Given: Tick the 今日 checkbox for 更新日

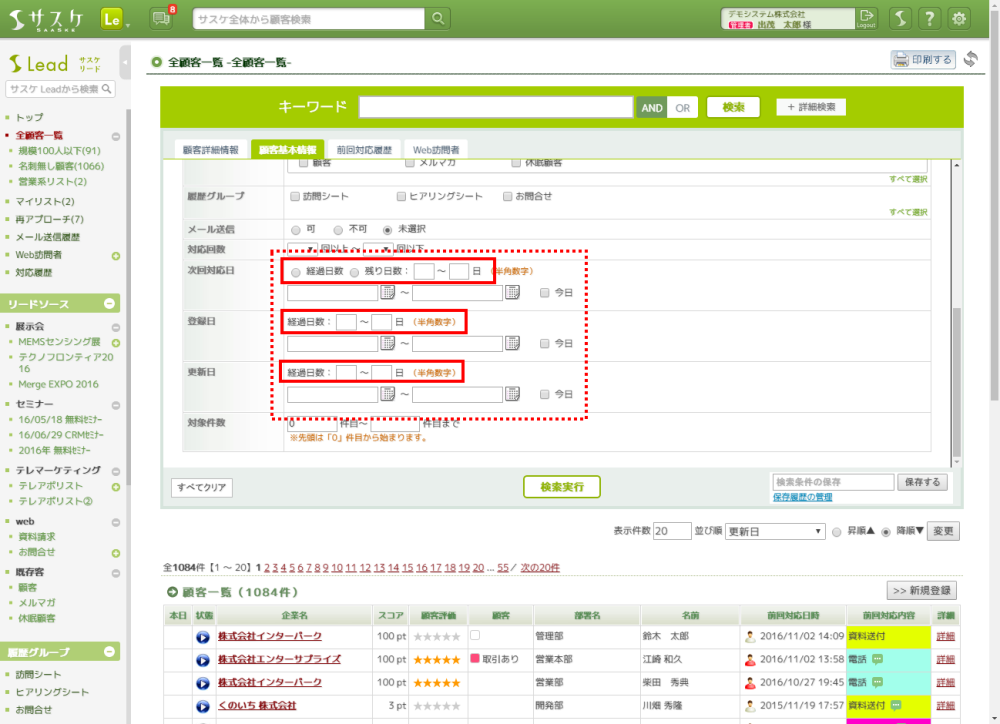Looking at the screenshot, I should [x=544, y=394].
